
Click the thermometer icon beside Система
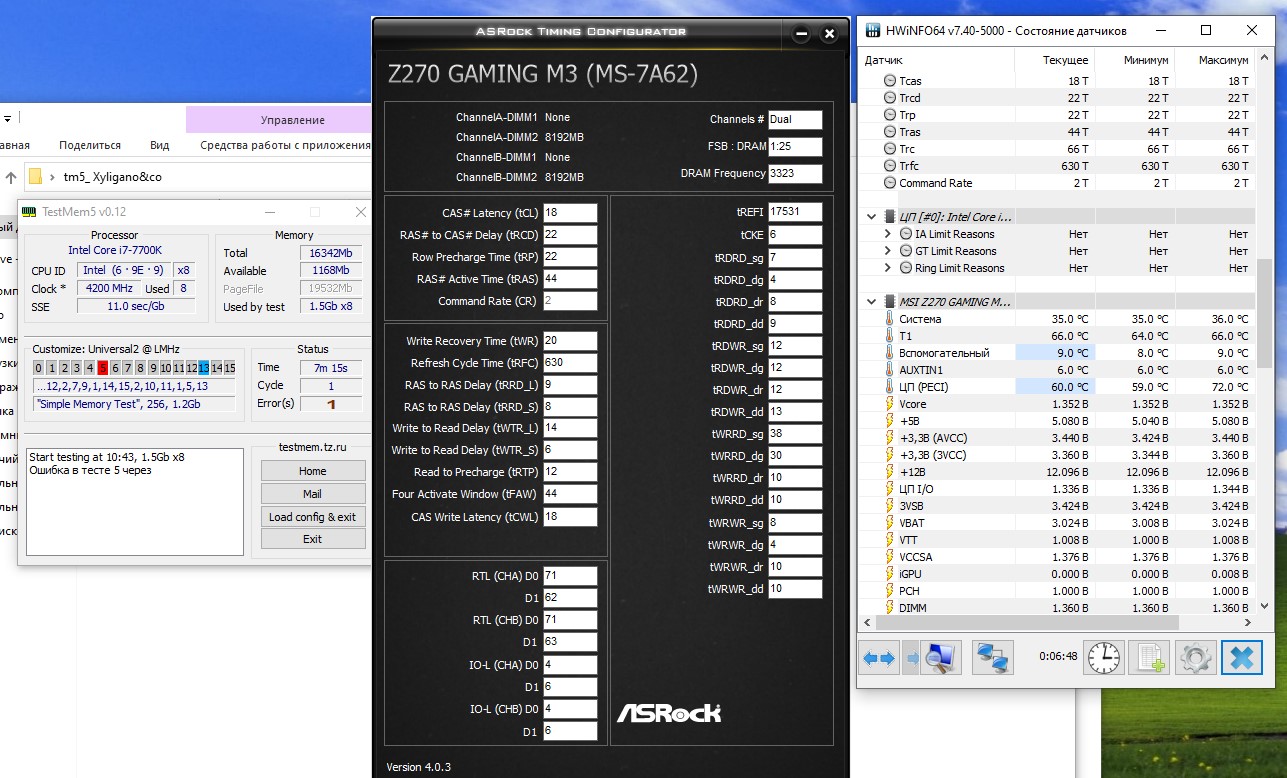pos(889,319)
